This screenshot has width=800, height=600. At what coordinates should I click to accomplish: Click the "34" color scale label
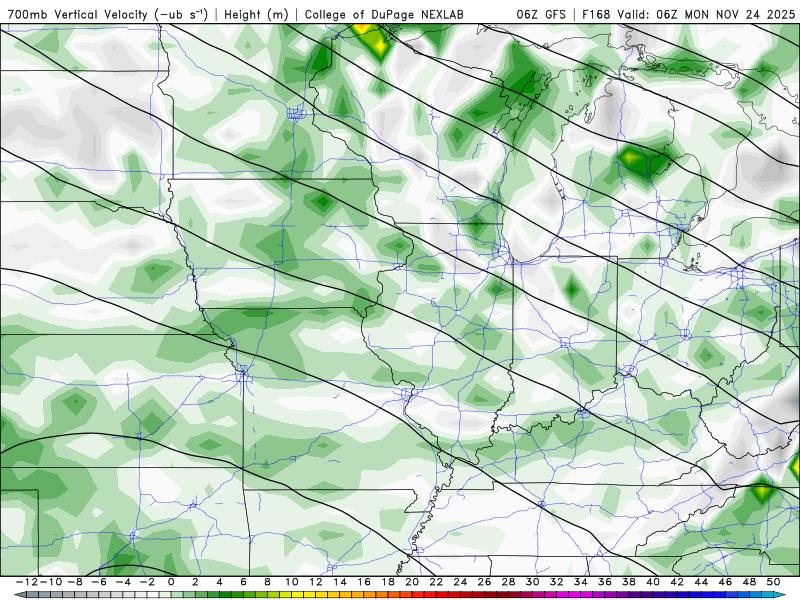click(x=581, y=582)
